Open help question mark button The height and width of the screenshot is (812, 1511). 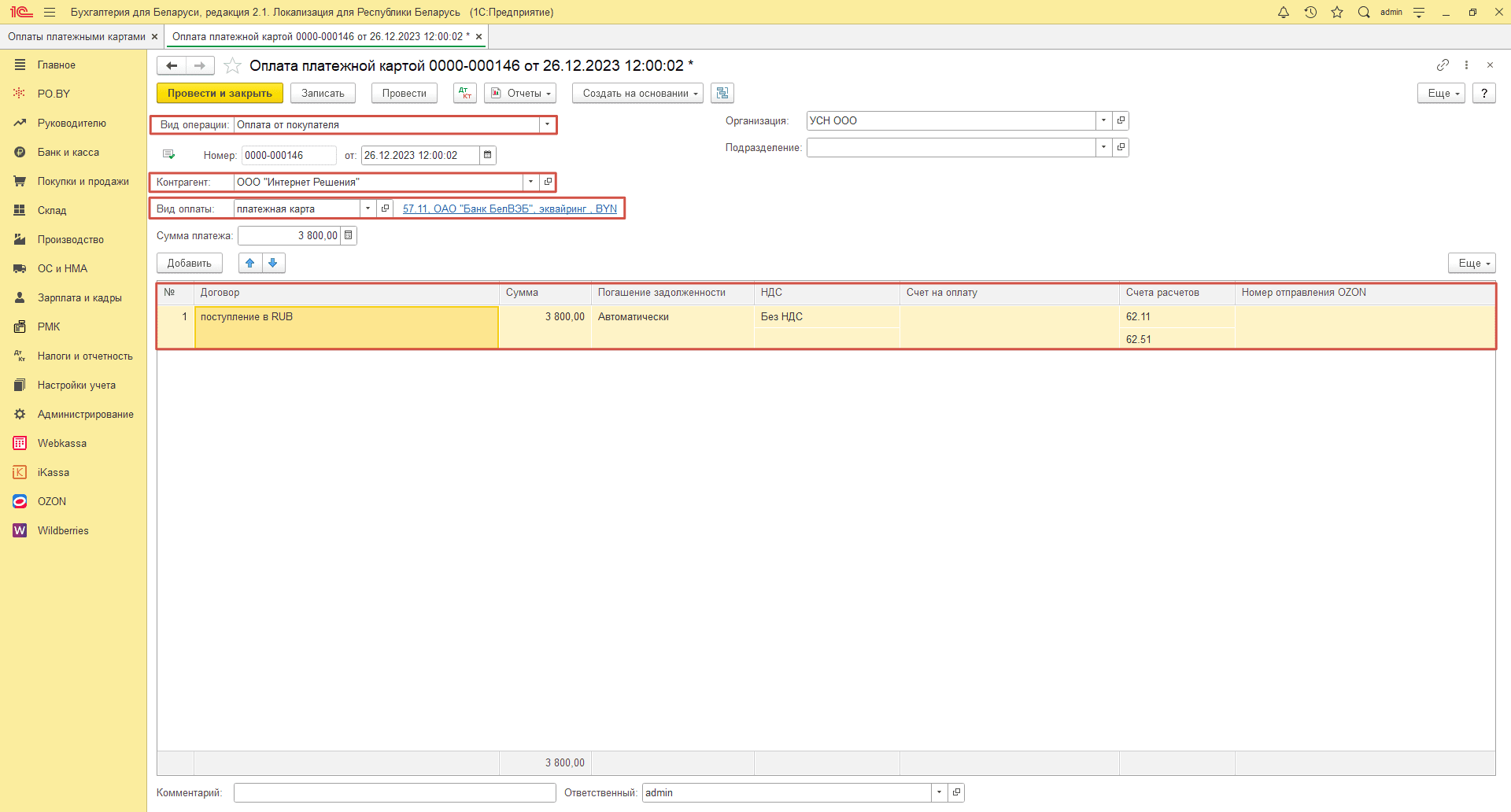[1483, 93]
